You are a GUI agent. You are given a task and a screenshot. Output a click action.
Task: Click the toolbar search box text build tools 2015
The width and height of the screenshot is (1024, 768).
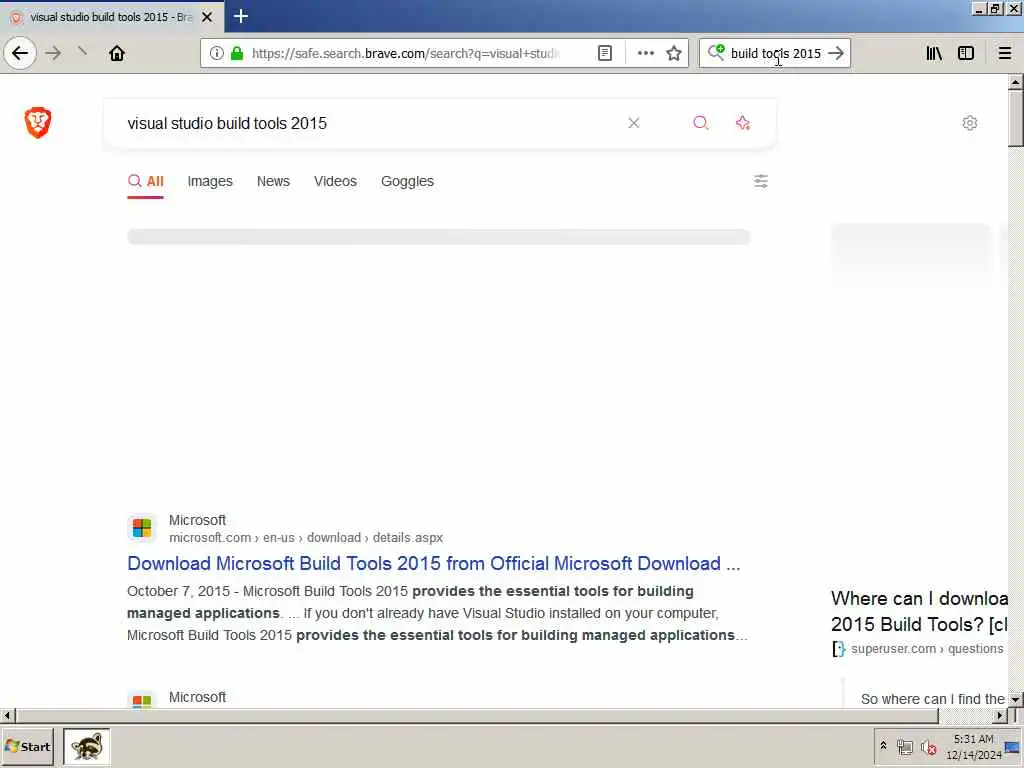click(775, 54)
